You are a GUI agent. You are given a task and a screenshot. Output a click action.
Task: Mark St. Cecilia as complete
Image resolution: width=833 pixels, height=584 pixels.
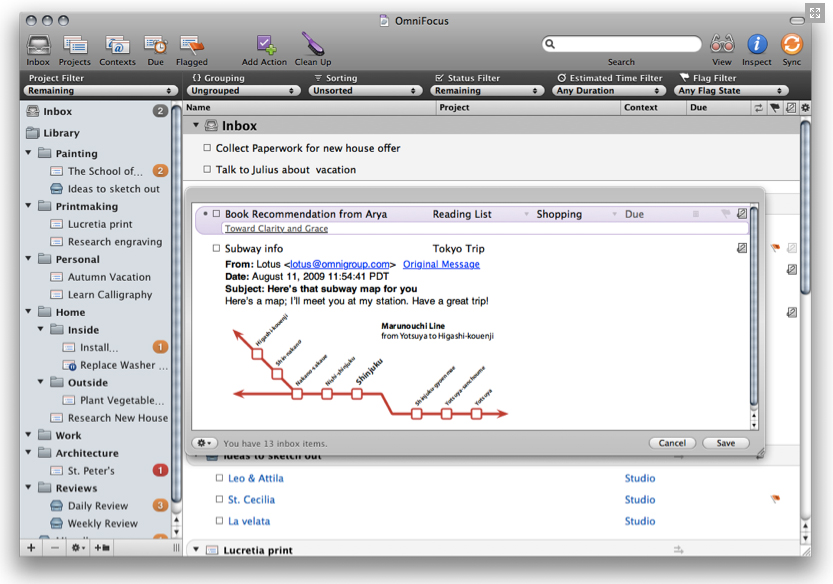[219, 499]
